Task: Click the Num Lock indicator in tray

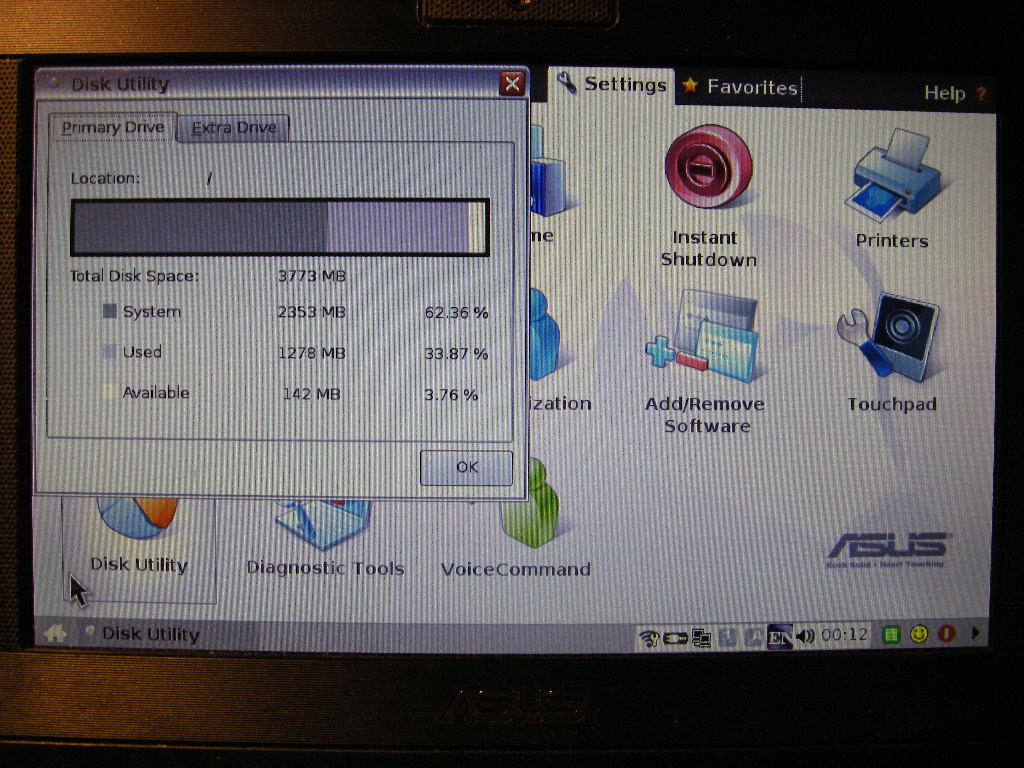Action: tap(728, 637)
